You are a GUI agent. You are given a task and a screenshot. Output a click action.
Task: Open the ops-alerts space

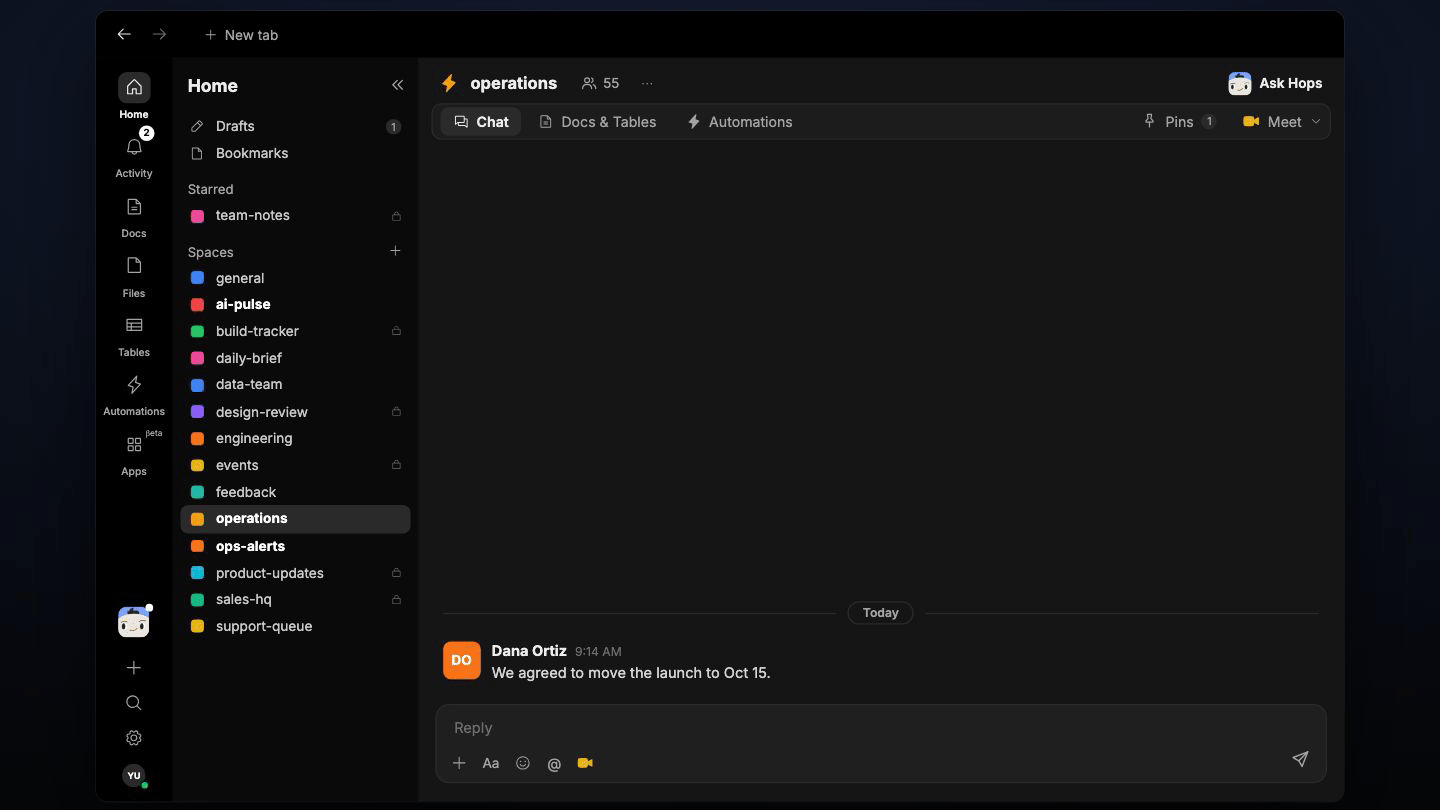pos(295,546)
